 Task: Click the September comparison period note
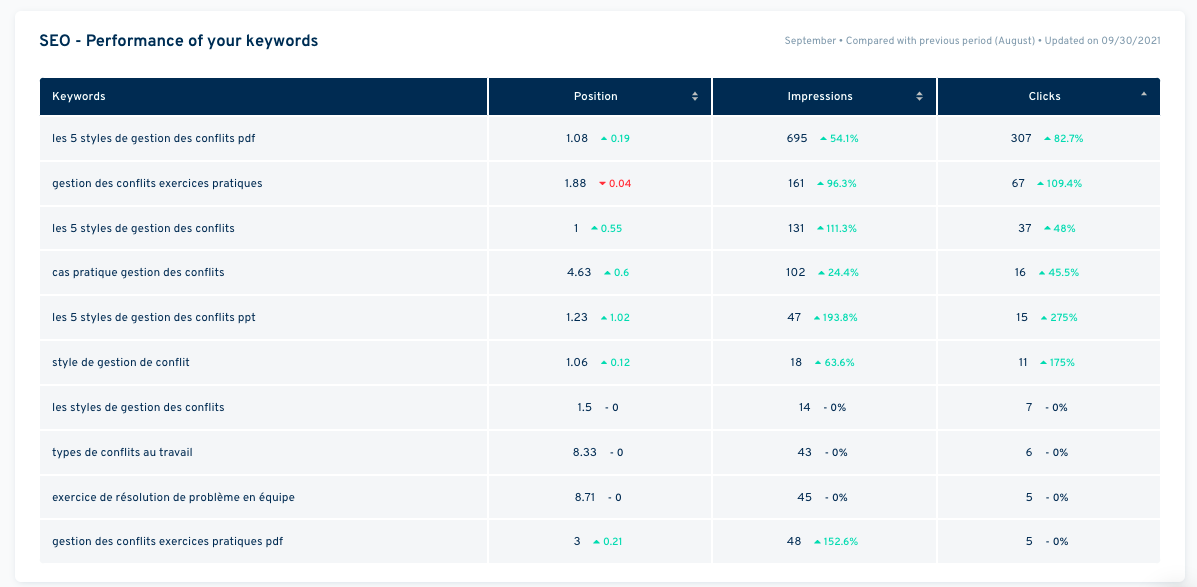coord(973,41)
